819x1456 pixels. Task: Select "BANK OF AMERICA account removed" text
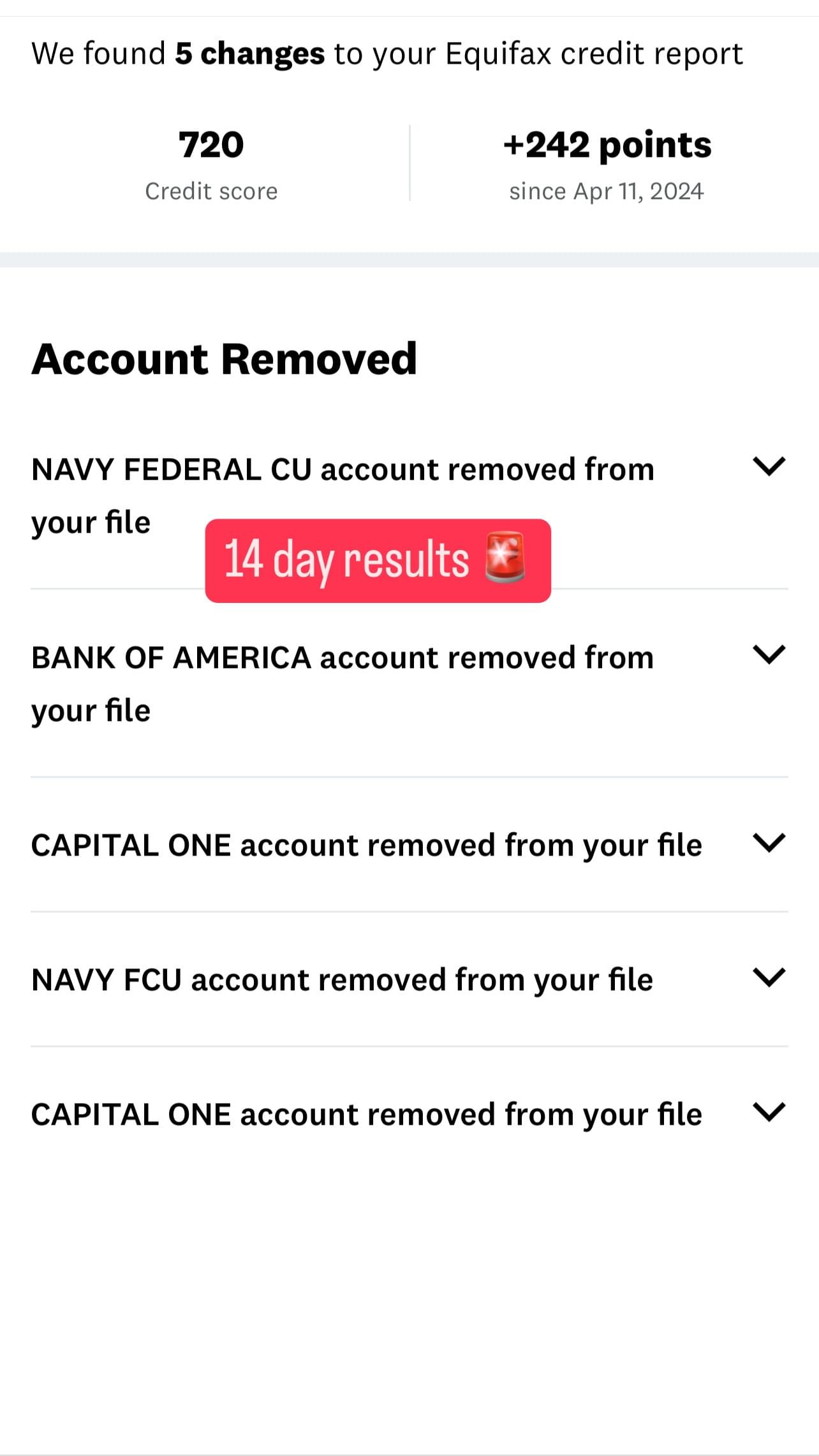(343, 658)
